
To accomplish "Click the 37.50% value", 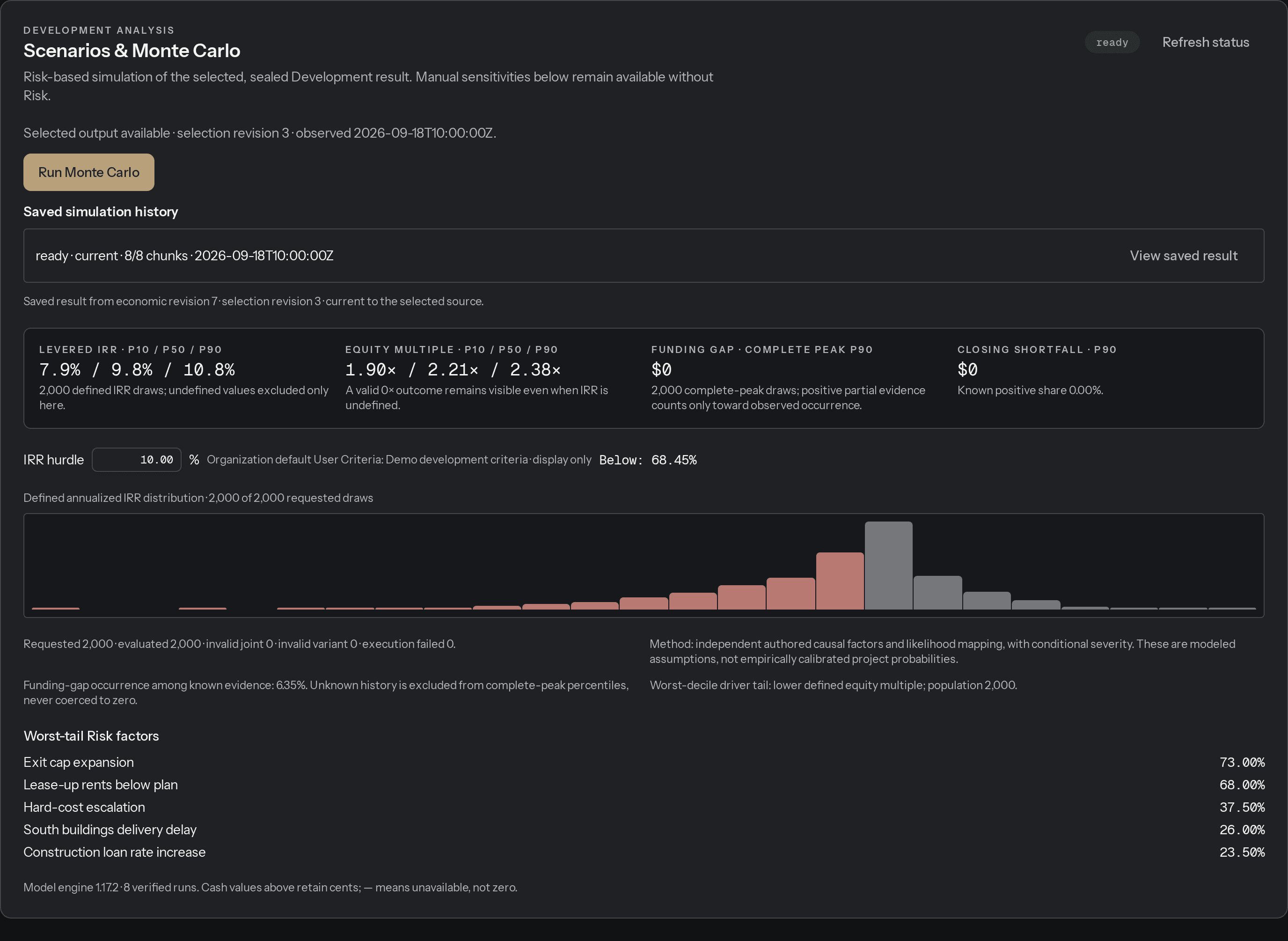I will [1242, 807].
